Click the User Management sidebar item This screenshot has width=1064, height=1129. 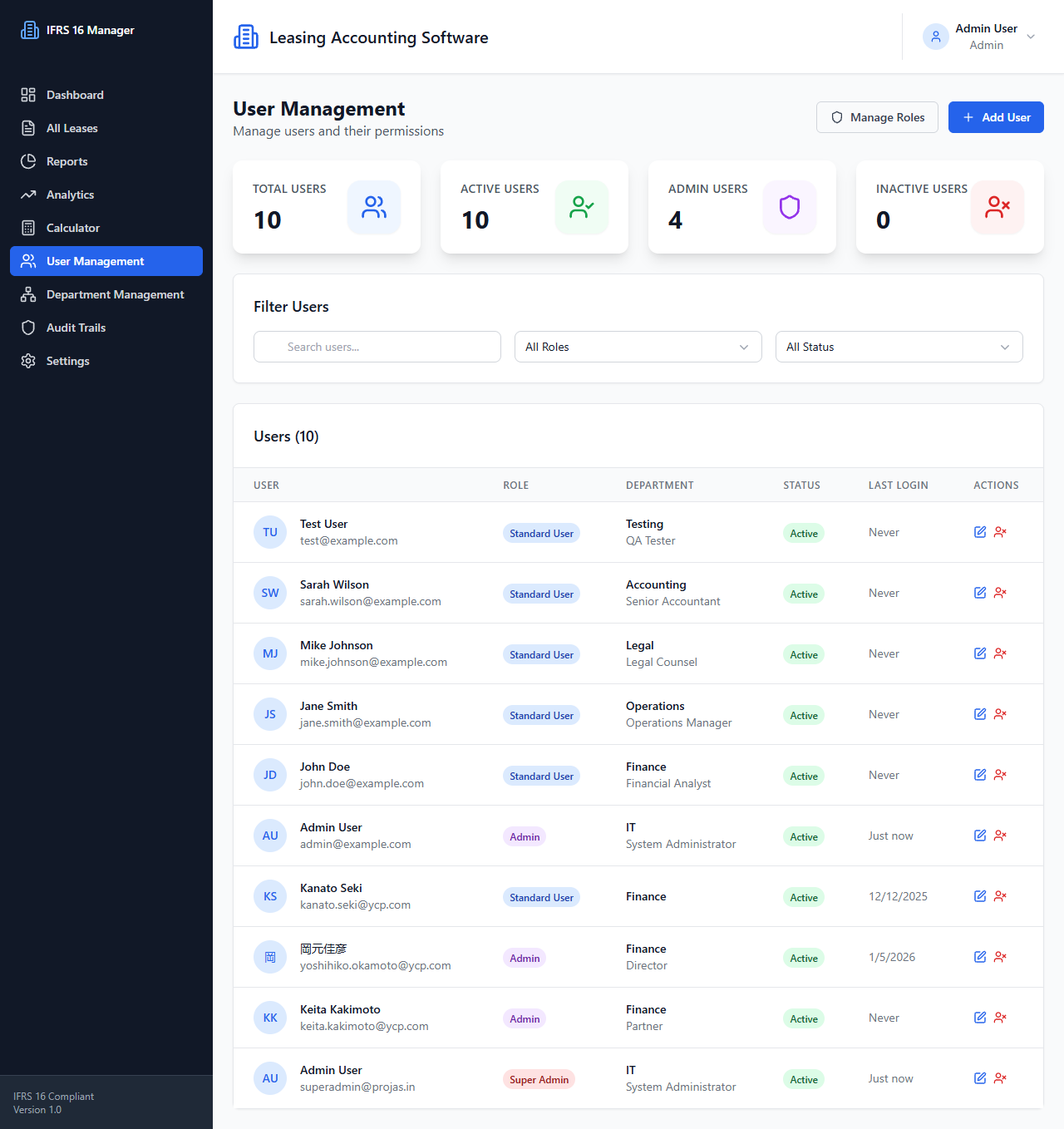[106, 261]
